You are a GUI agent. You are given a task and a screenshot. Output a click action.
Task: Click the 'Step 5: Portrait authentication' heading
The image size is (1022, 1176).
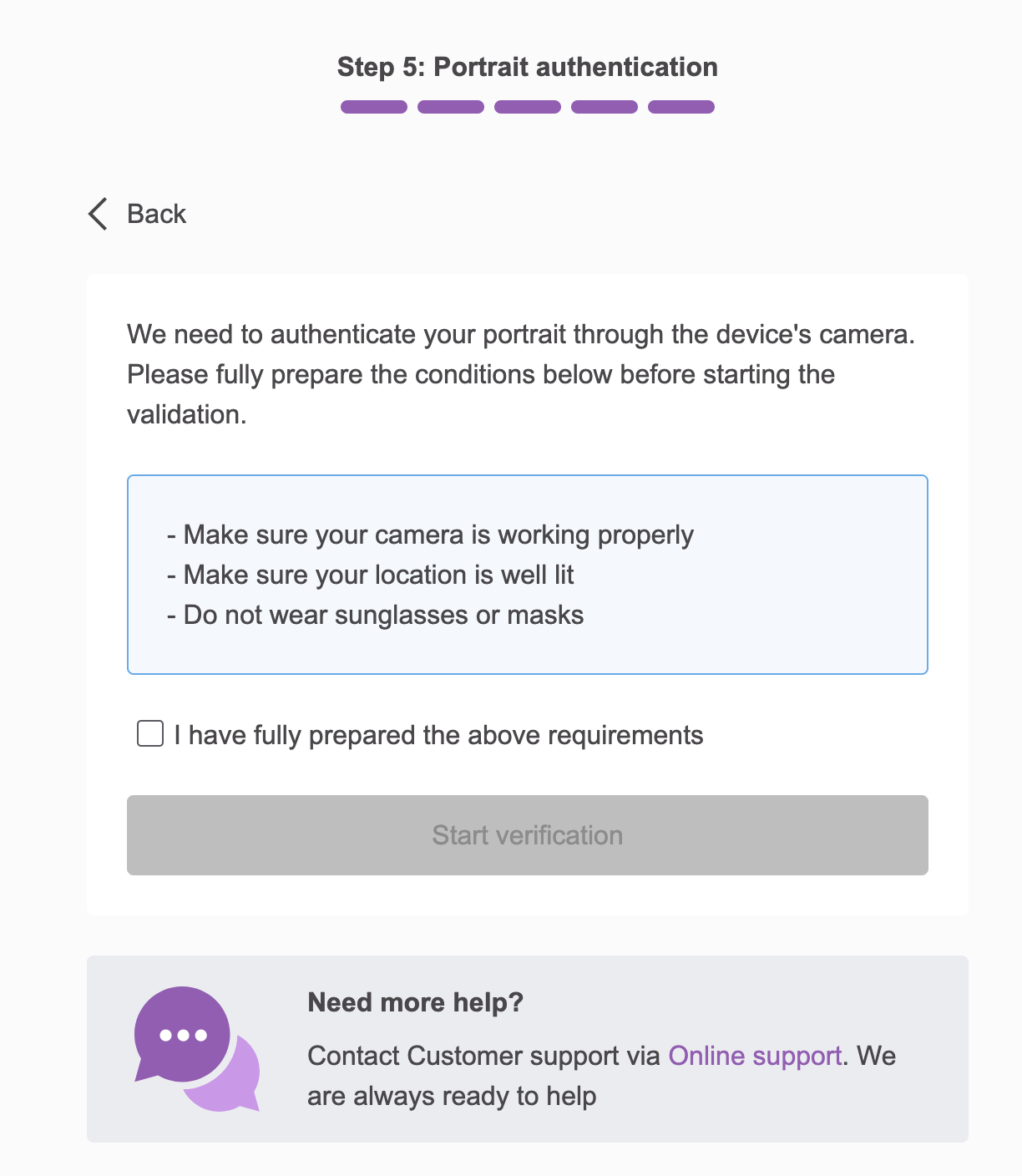(x=528, y=67)
